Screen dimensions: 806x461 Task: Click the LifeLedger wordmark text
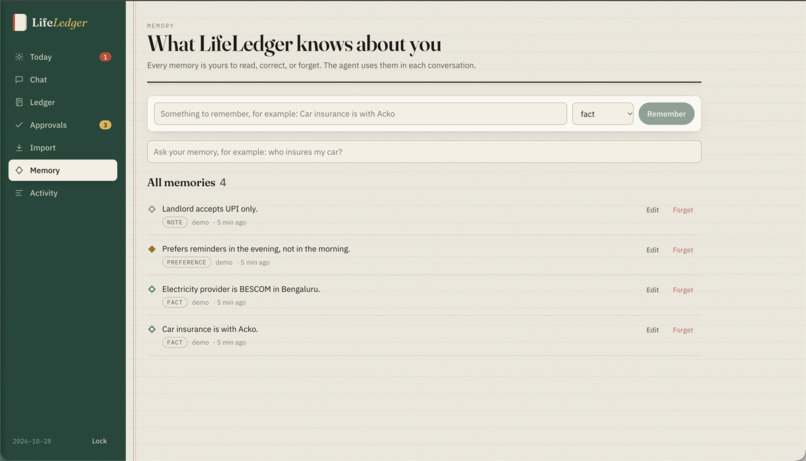click(x=60, y=22)
